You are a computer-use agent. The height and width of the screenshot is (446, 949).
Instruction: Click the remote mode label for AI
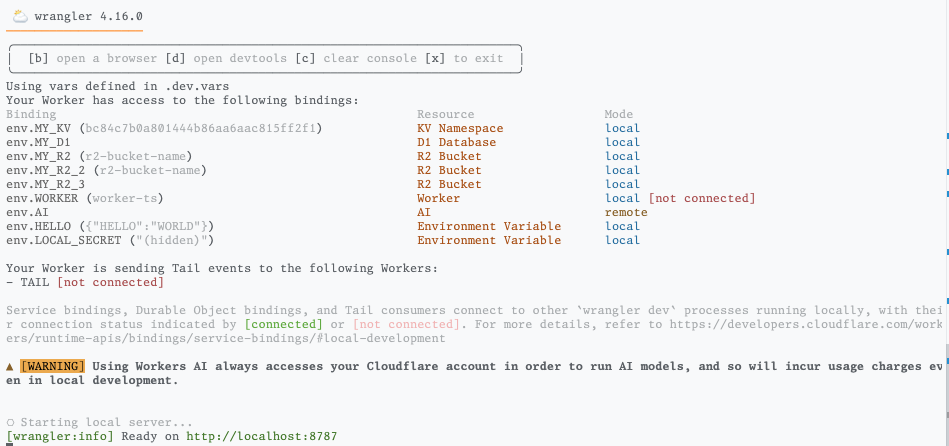[x=626, y=212]
